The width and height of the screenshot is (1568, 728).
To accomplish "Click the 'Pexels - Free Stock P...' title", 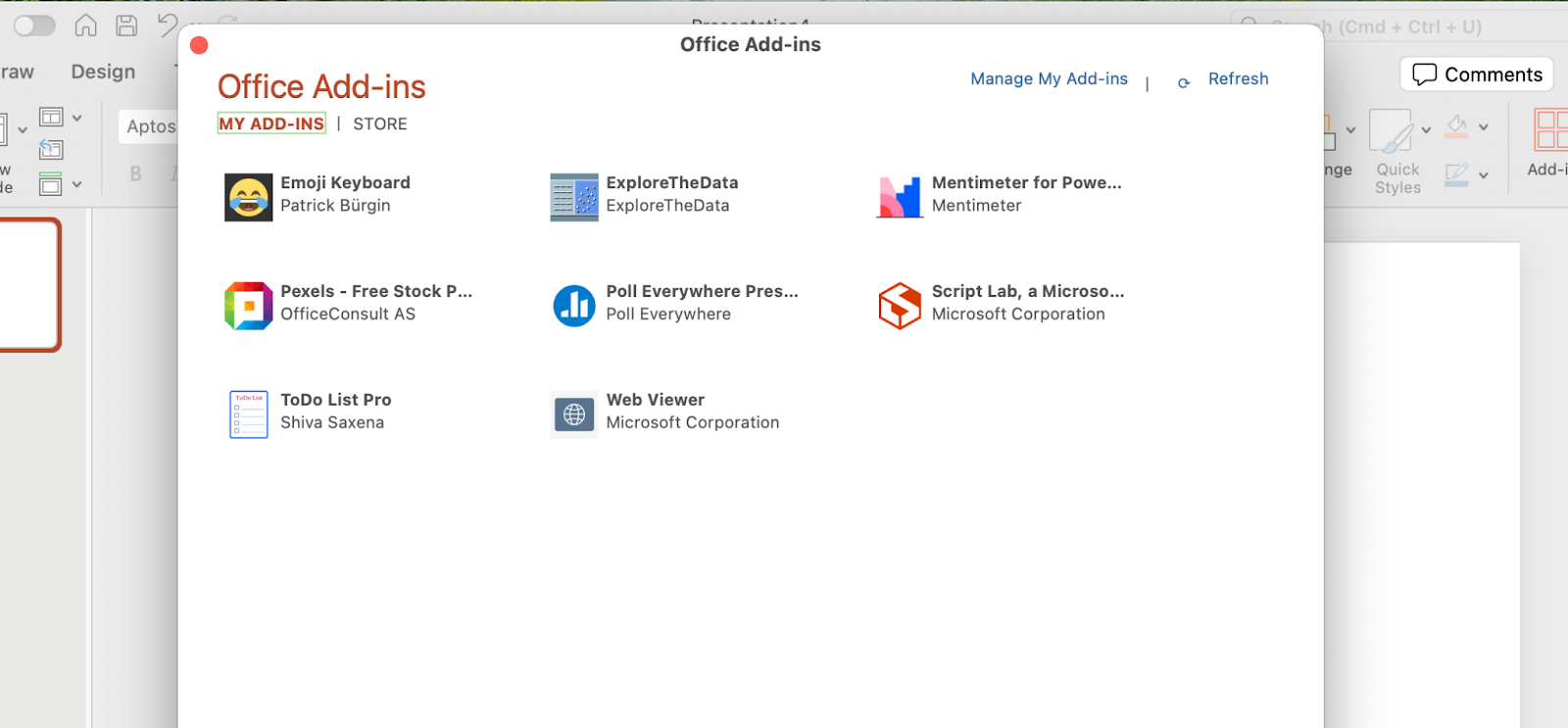I will tap(376, 291).
